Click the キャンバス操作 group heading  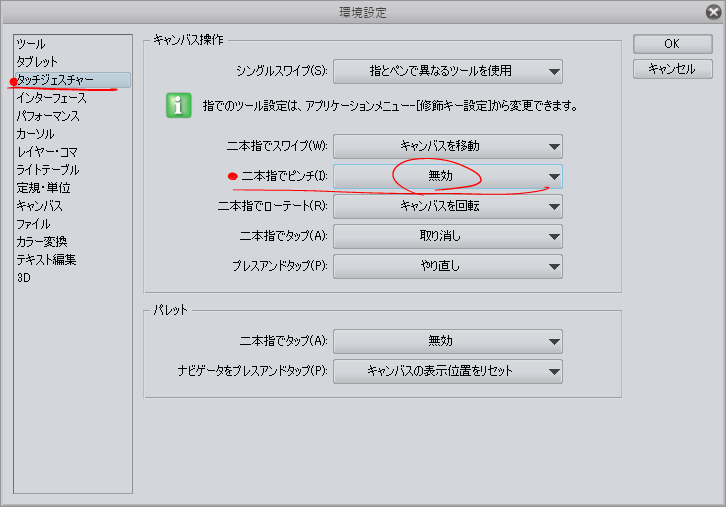coord(188,40)
